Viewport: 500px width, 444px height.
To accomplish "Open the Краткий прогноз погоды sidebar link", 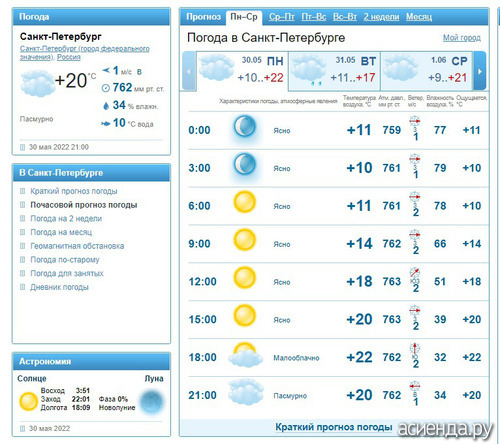I will (x=74, y=191).
